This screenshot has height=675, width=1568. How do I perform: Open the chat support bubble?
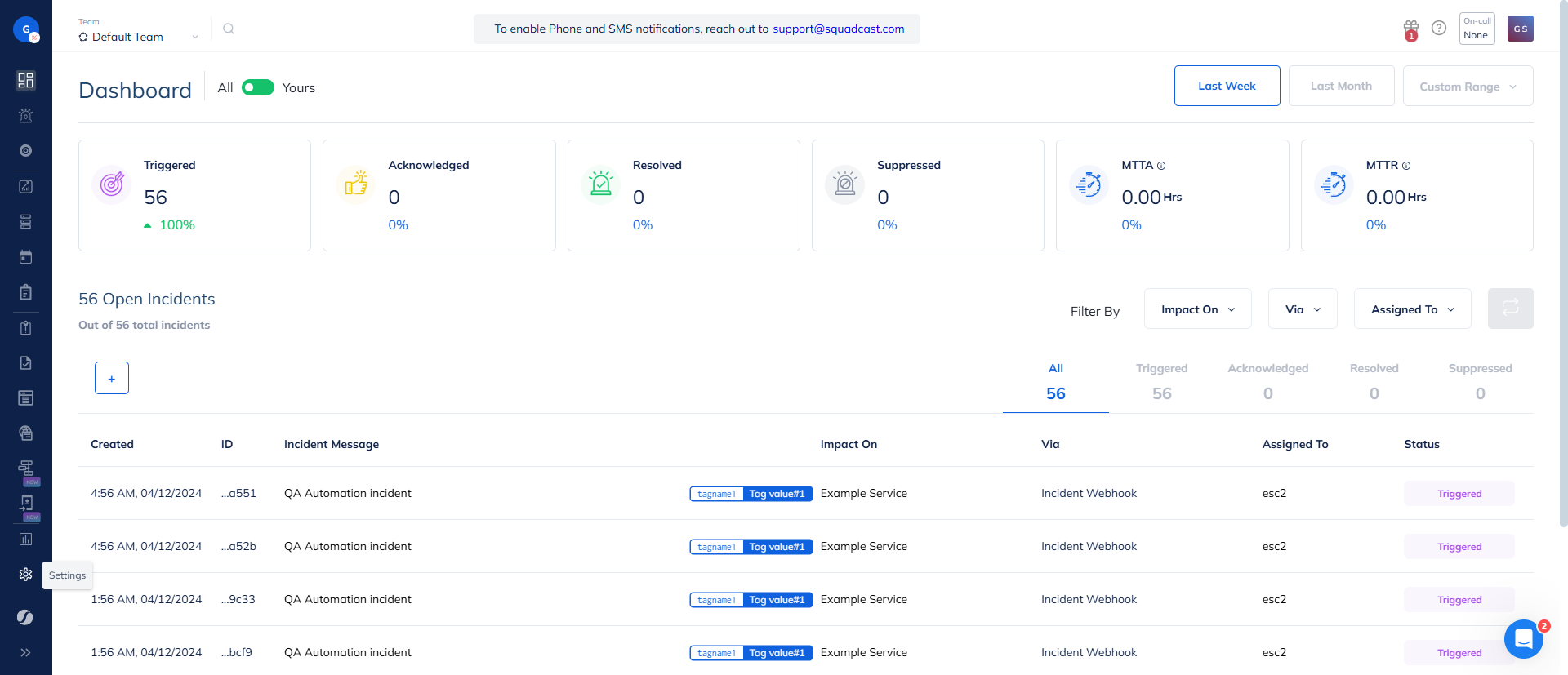1523,639
